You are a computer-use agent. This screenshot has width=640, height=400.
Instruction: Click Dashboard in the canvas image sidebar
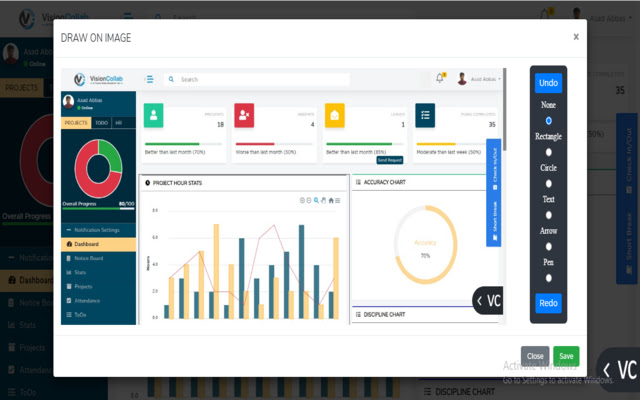(98, 244)
